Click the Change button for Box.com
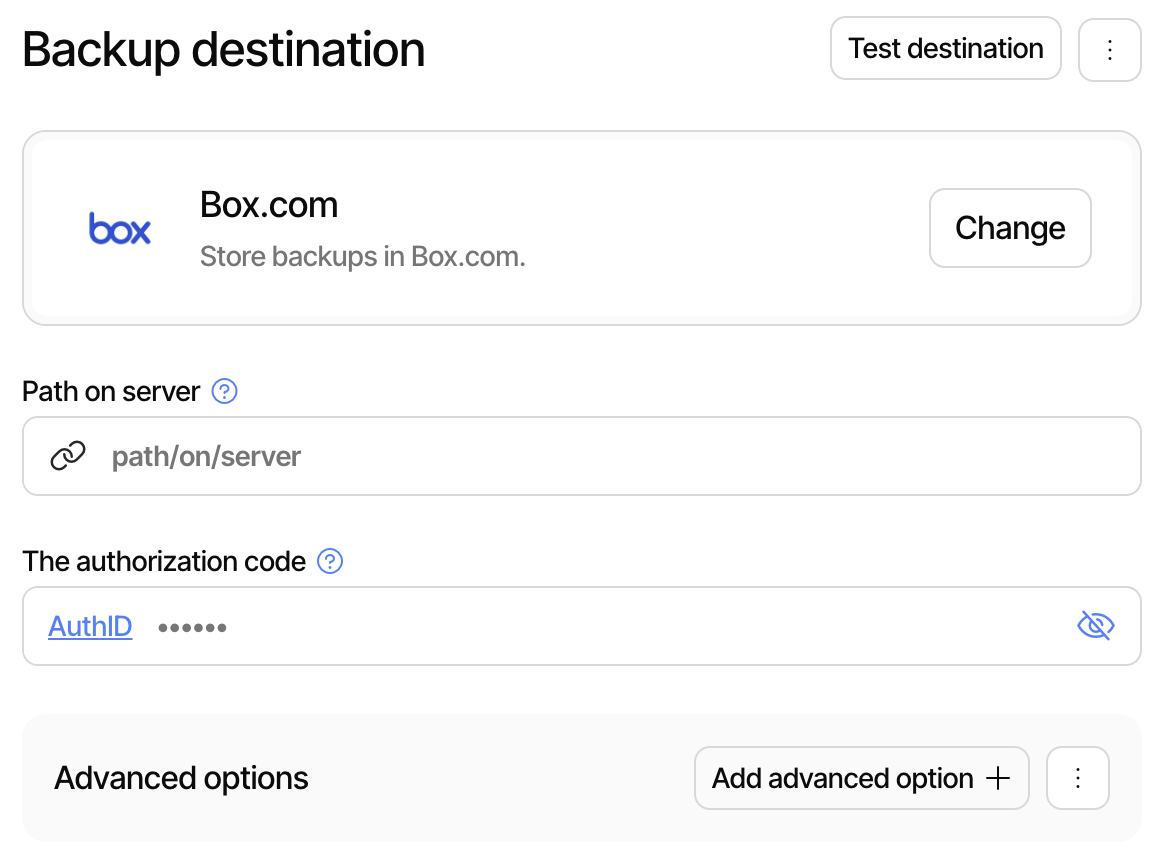1156x860 pixels. tap(1010, 228)
